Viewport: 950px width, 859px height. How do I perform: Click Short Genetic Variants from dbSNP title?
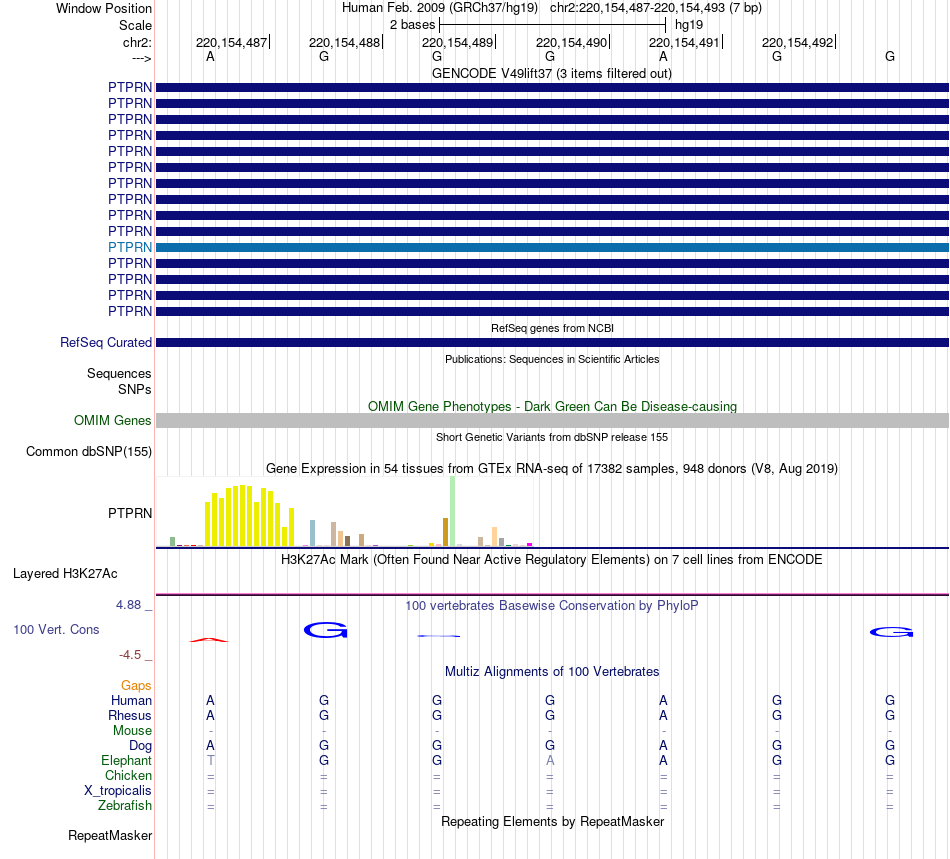point(552,437)
